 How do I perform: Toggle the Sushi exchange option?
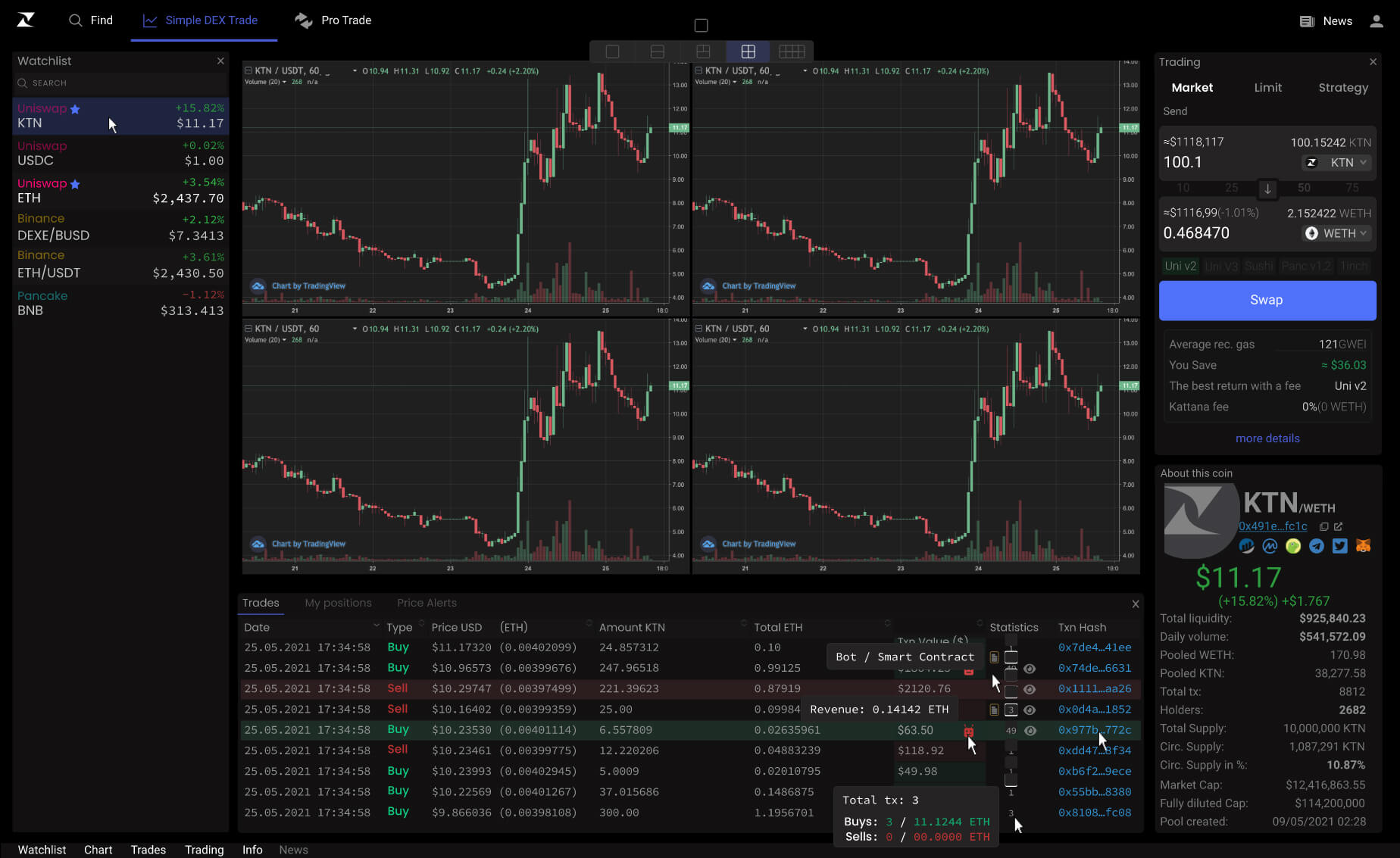click(x=1259, y=267)
